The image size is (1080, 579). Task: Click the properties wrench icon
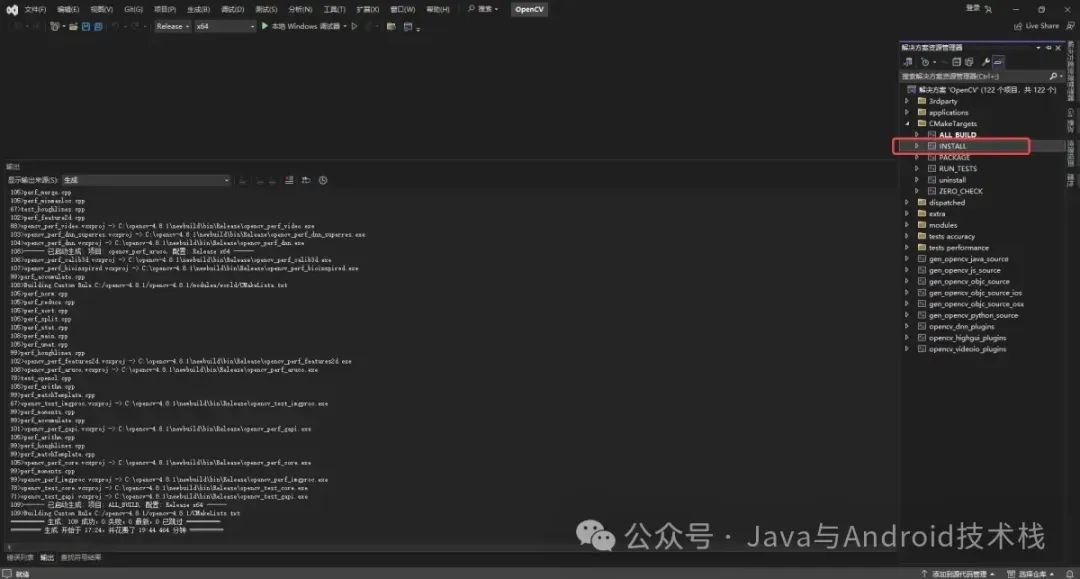coord(986,62)
